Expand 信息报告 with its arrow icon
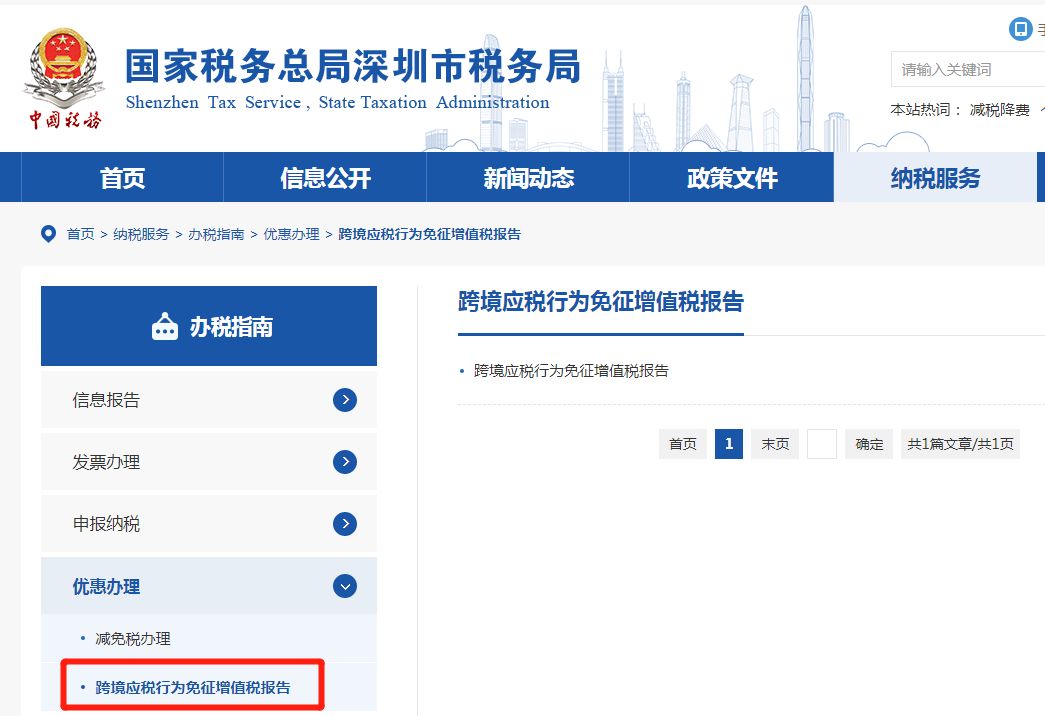Viewport: 1045px width, 716px height. point(344,400)
